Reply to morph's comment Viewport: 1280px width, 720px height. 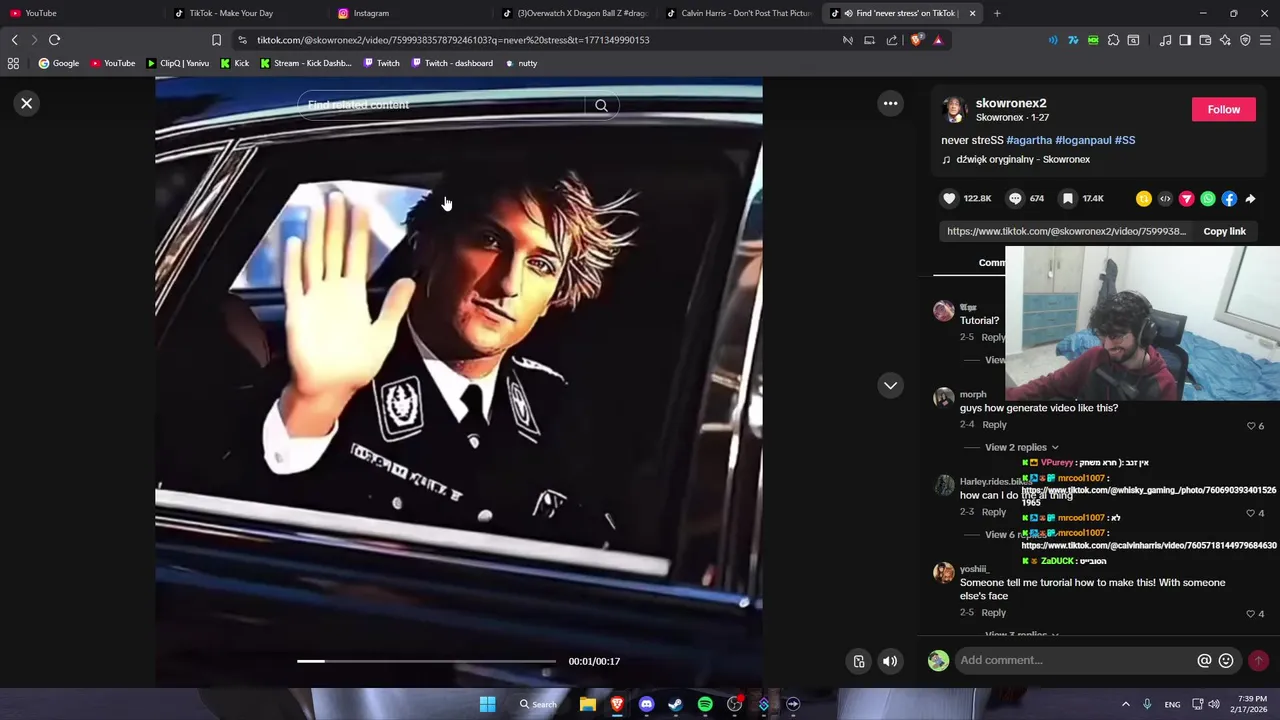994,424
